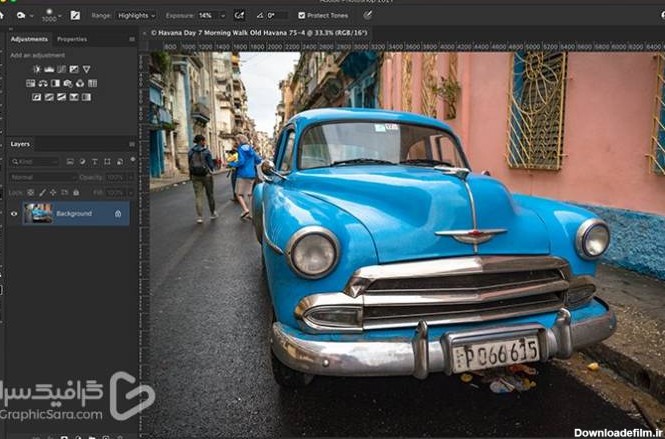
Task: Click the Background layer padlock icon
Action: (x=118, y=214)
